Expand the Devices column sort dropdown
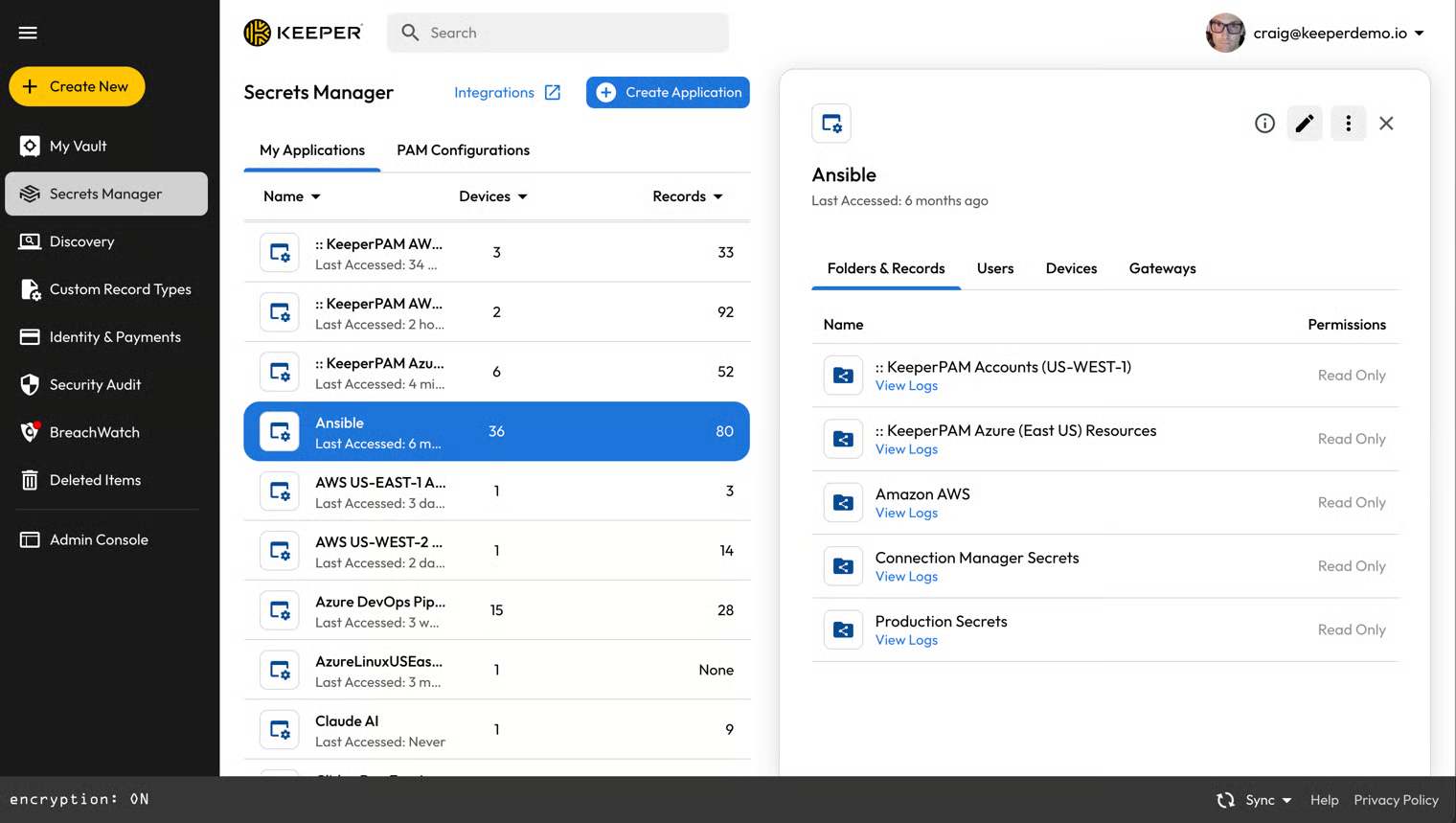Image resolution: width=1456 pixels, height=823 pixels. tap(493, 196)
